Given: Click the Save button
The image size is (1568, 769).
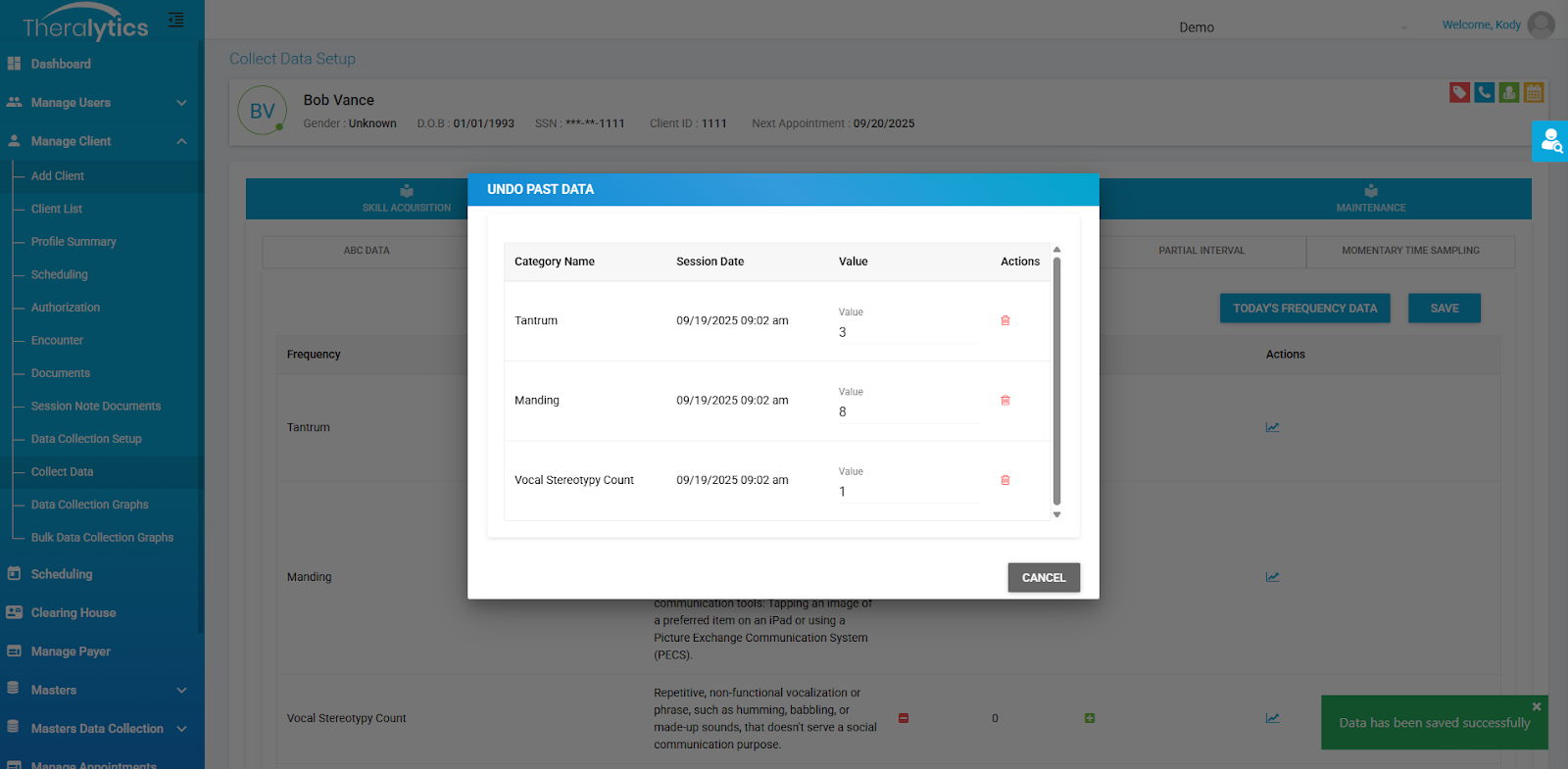Looking at the screenshot, I should (x=1444, y=308).
